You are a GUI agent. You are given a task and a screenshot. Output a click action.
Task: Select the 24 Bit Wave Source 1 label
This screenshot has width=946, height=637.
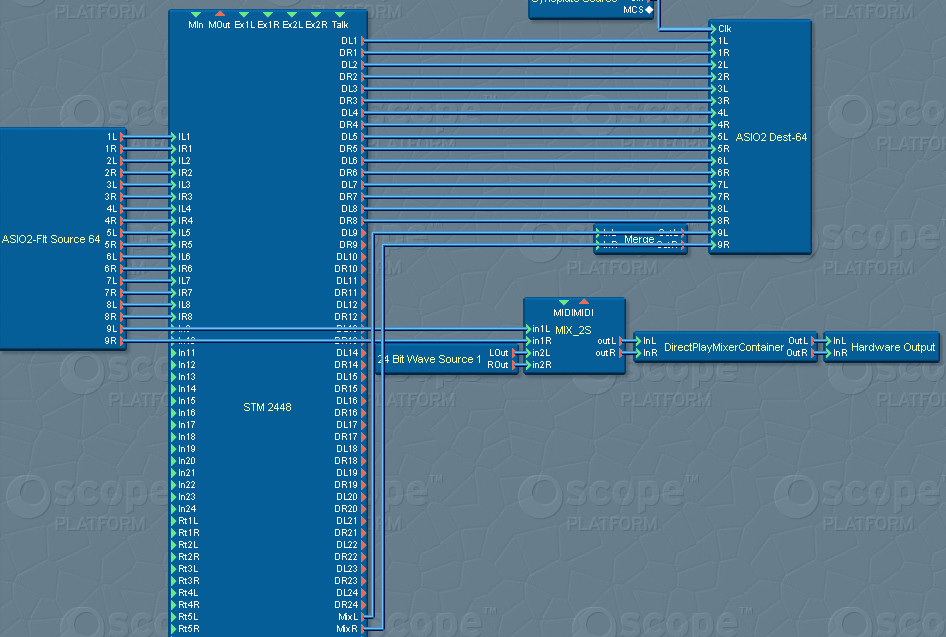click(x=429, y=360)
